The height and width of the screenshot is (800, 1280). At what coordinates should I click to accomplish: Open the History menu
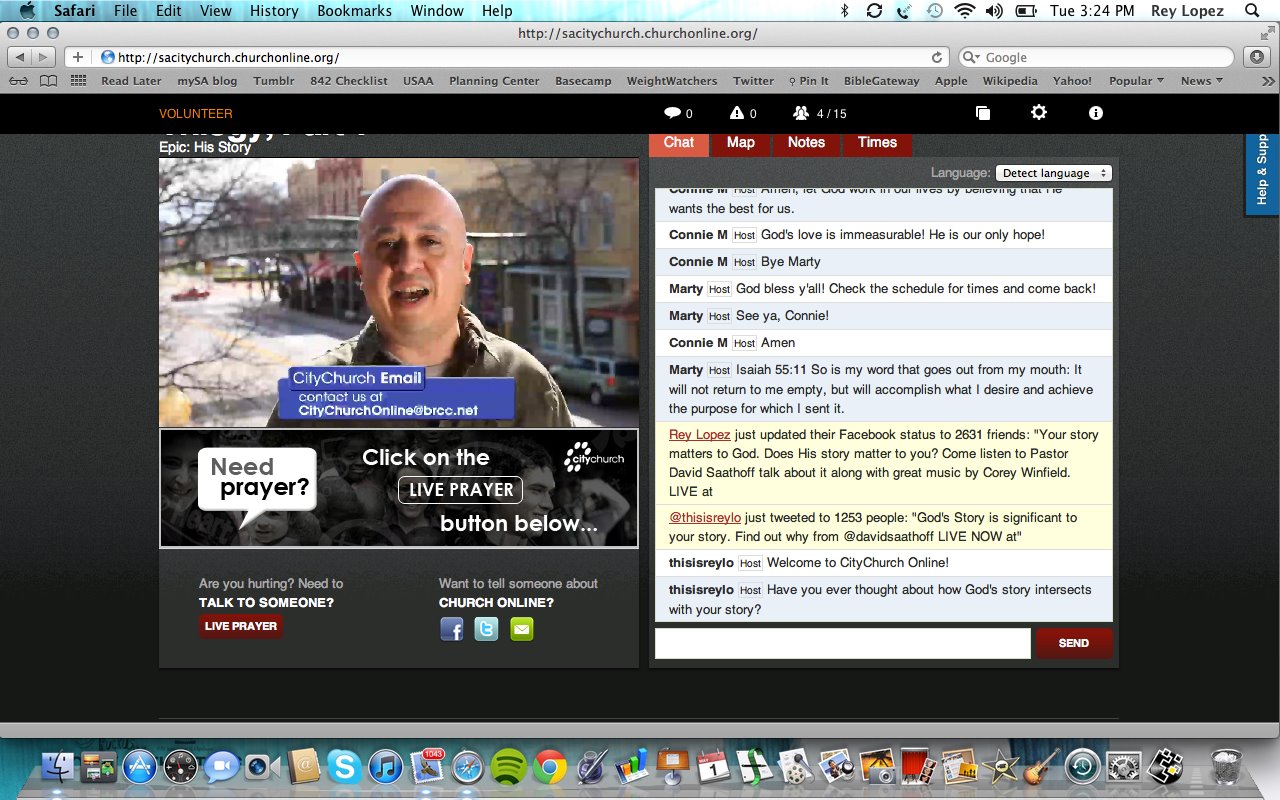pos(274,11)
